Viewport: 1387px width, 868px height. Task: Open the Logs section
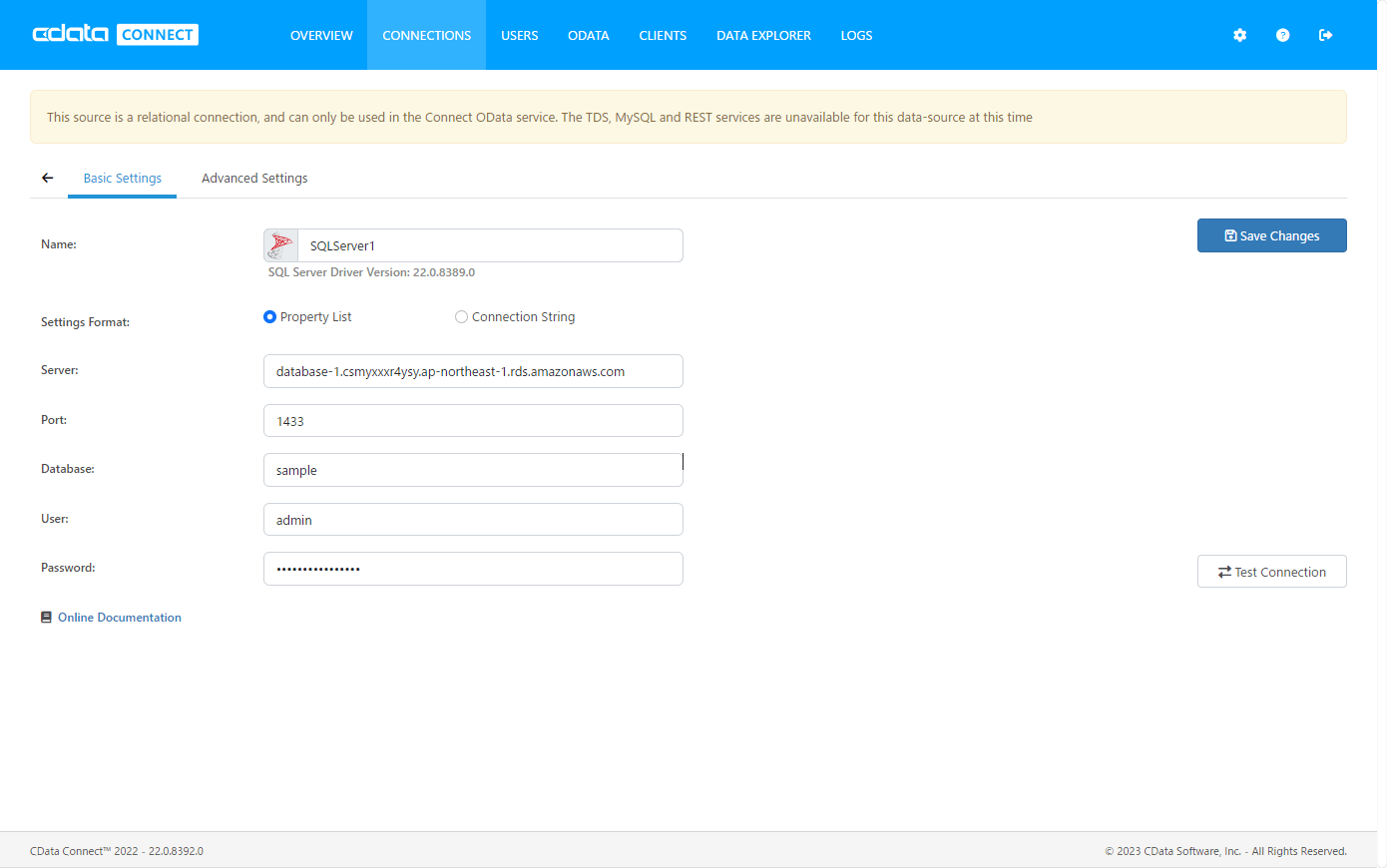(x=856, y=35)
